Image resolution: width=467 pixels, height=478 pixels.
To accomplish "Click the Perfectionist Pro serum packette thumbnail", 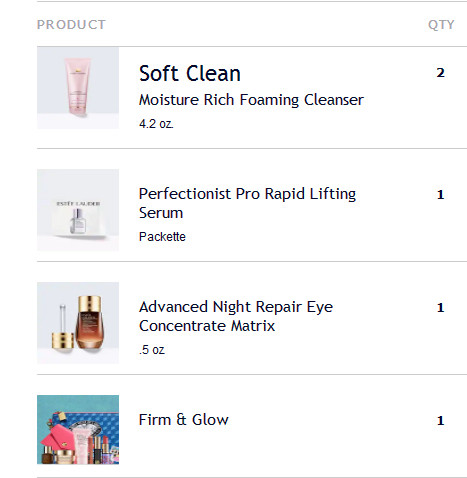I will (78, 210).
